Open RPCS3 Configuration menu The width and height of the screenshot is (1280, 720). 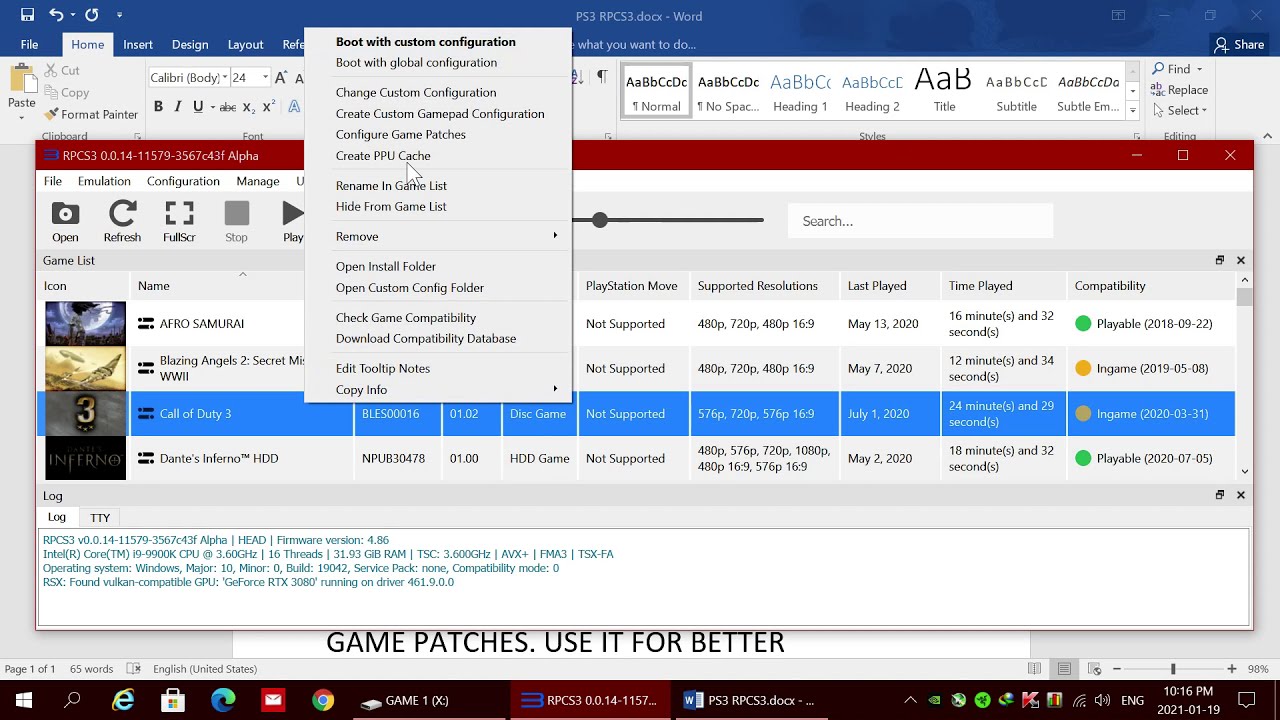click(183, 181)
